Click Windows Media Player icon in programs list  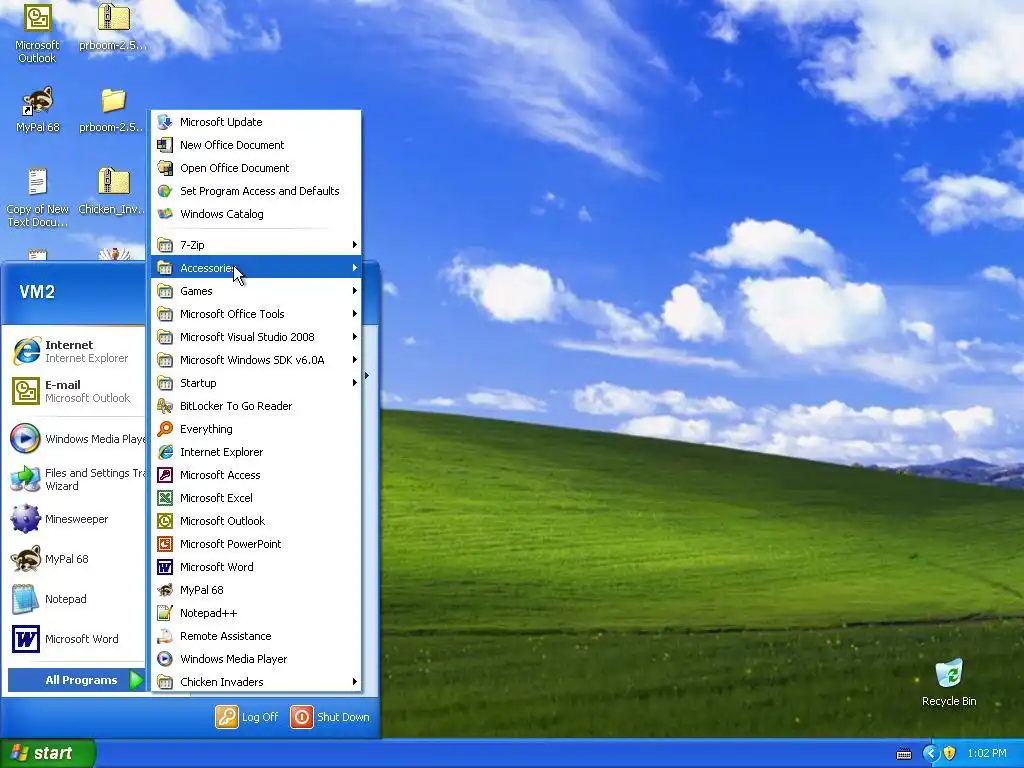165,659
